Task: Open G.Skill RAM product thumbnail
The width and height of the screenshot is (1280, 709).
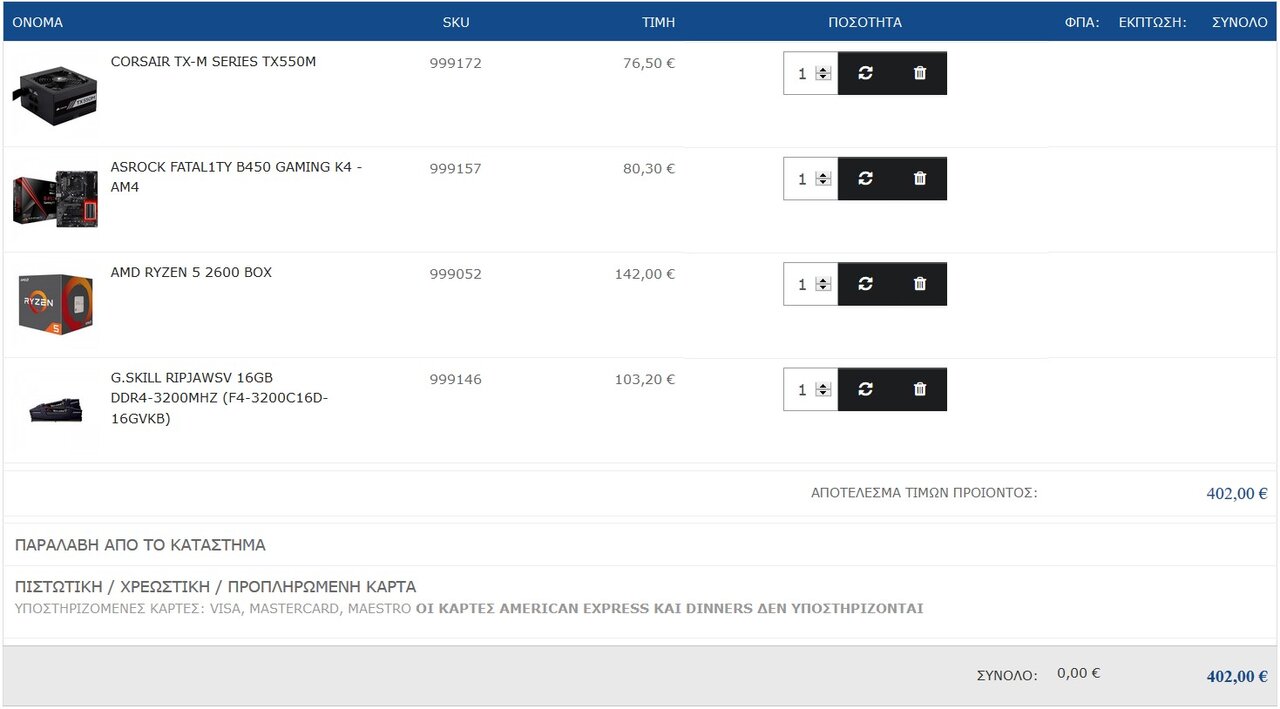Action: pos(55,410)
